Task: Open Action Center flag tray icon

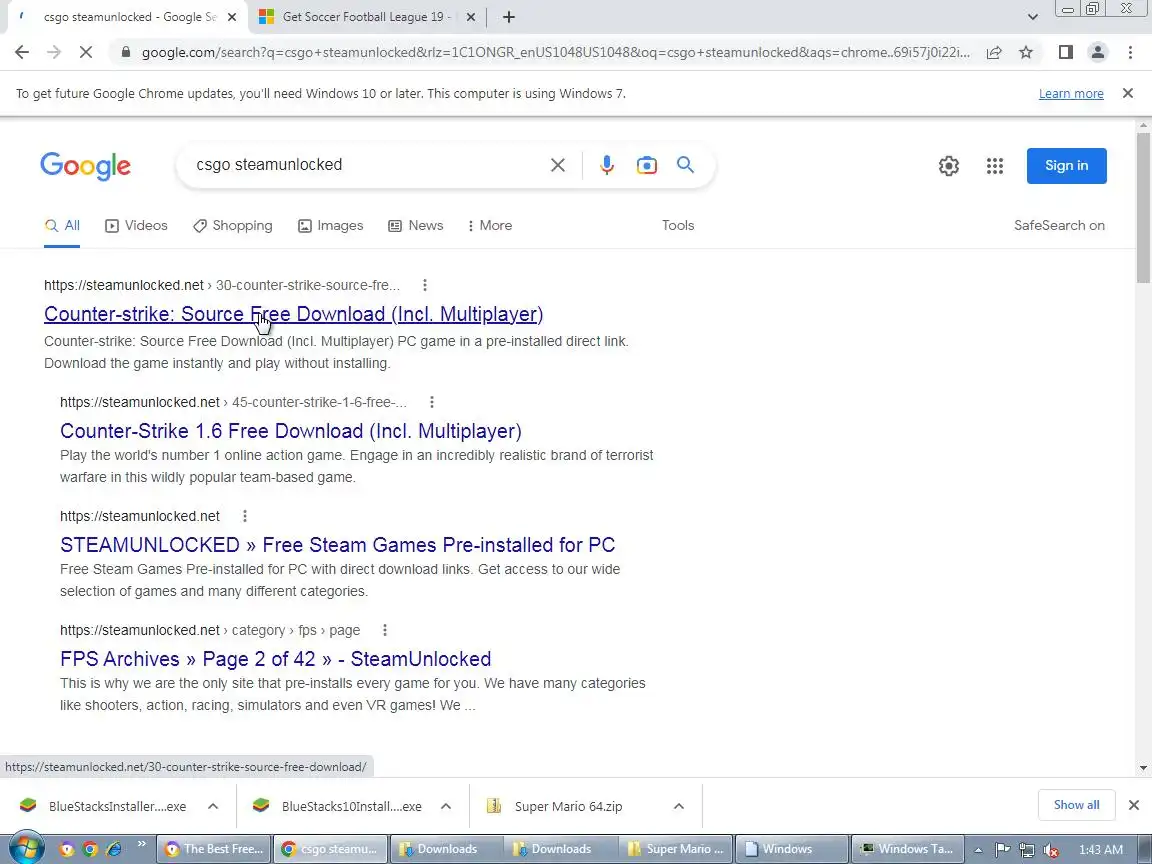Action: 1002,849
